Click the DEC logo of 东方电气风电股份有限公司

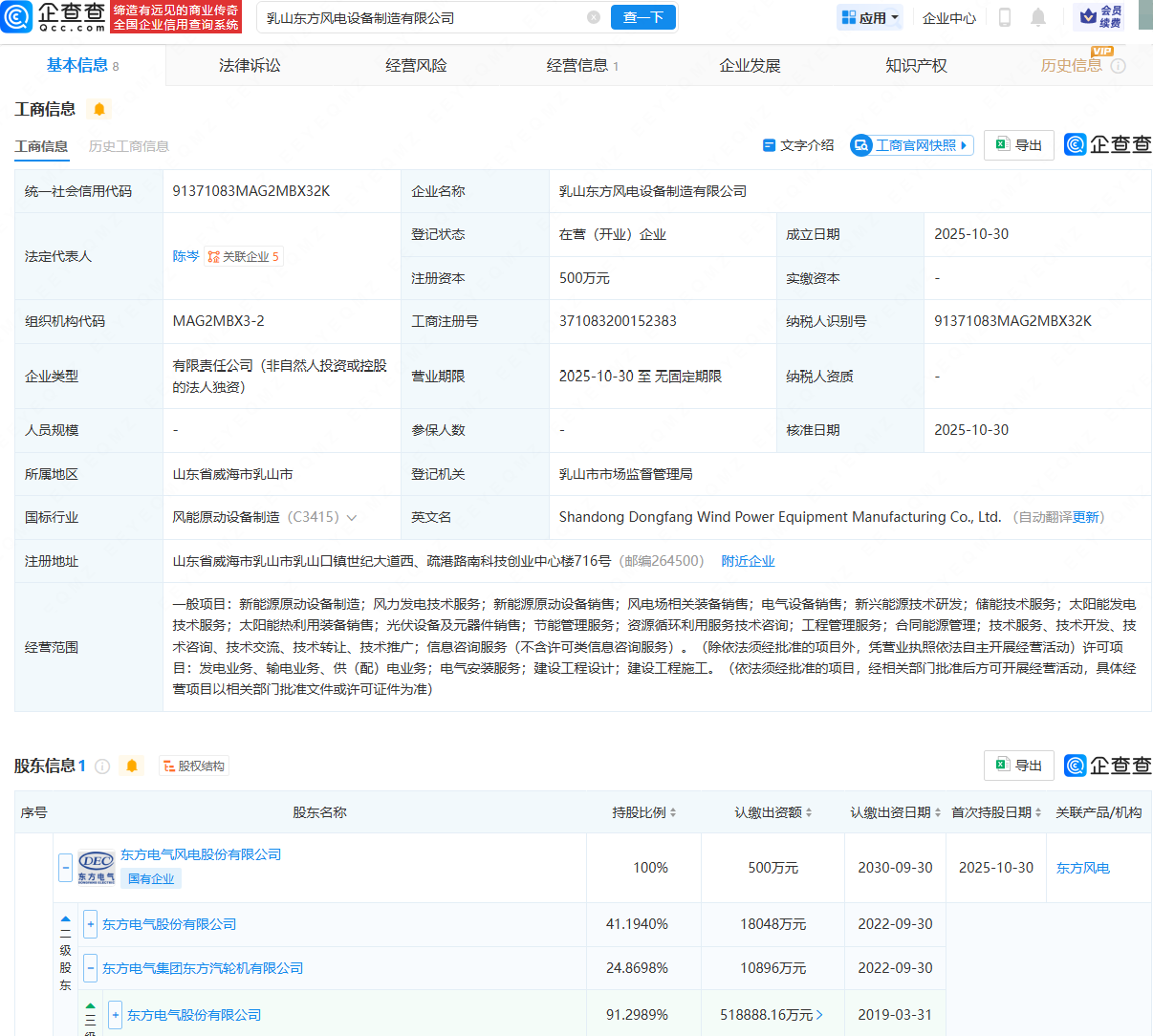[97, 867]
